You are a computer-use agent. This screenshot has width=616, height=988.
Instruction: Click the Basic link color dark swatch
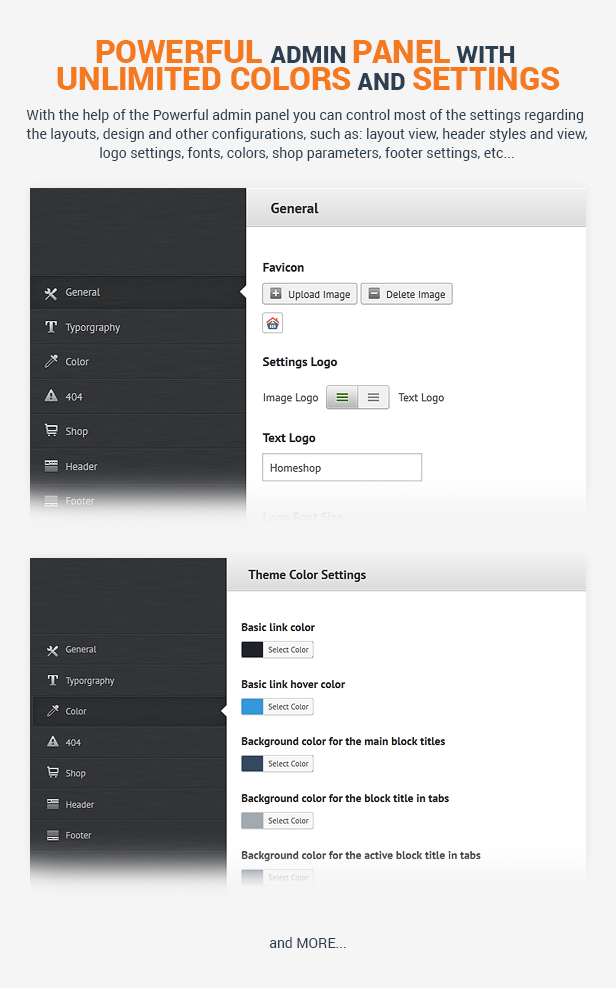[252, 650]
